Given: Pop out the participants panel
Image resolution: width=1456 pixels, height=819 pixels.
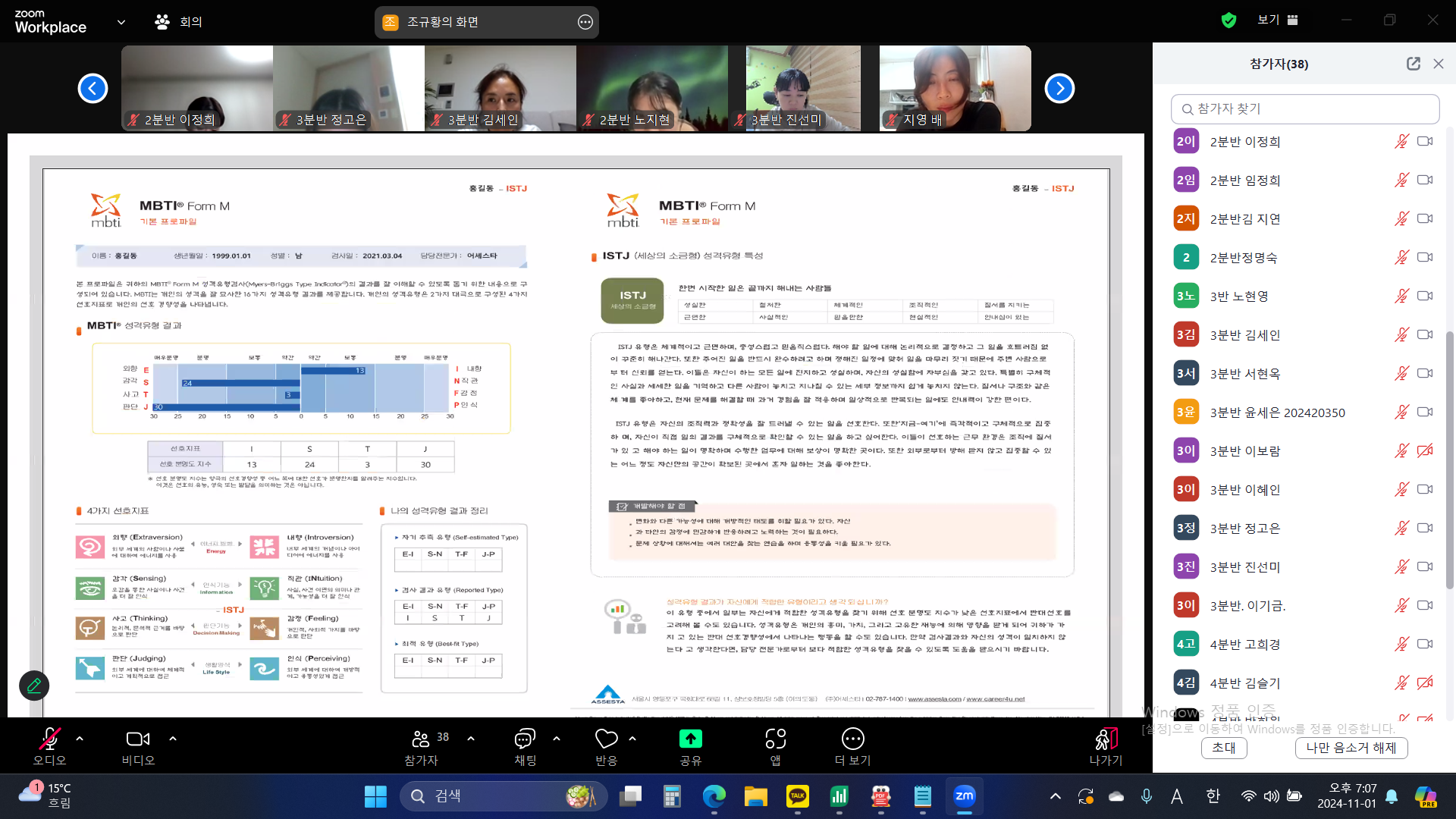Looking at the screenshot, I should (x=1413, y=64).
